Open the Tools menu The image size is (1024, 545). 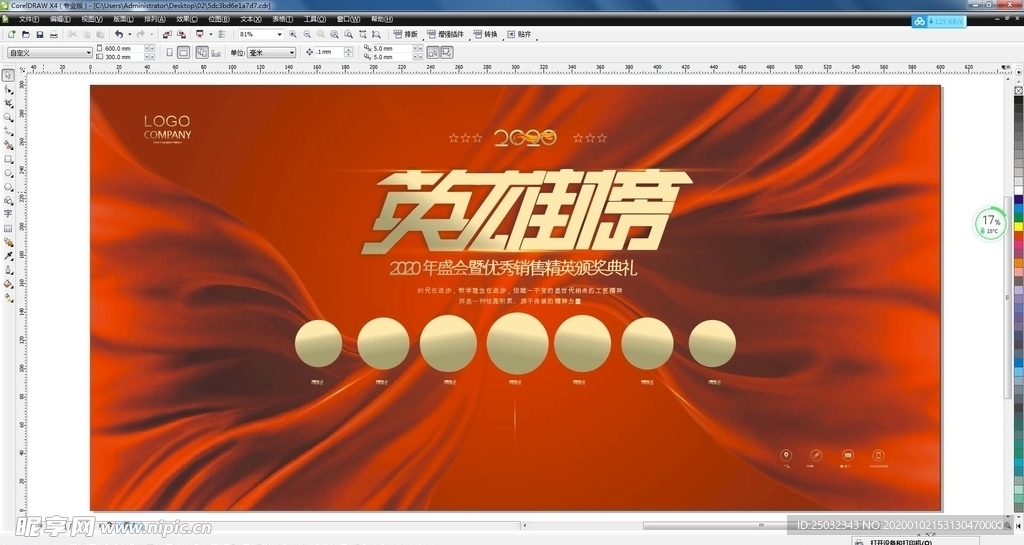click(315, 20)
